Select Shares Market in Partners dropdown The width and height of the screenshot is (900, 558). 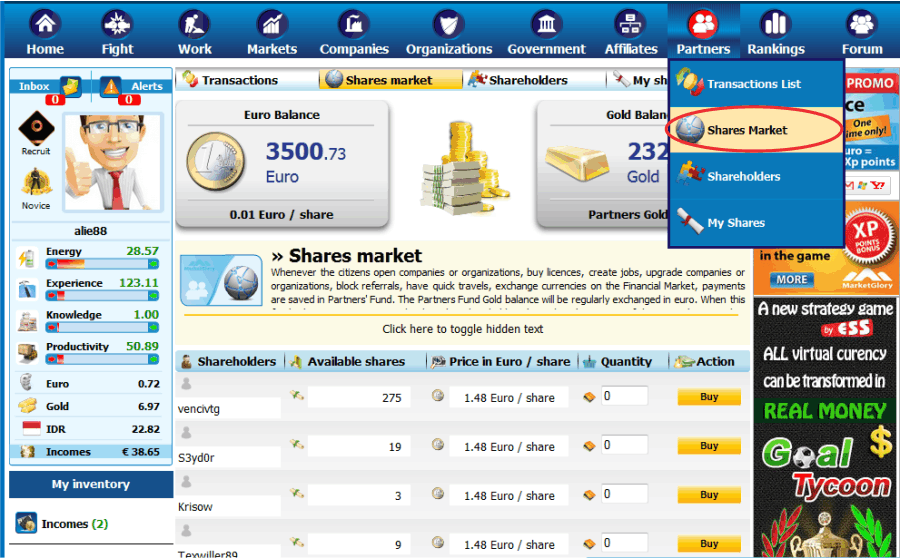coord(746,130)
